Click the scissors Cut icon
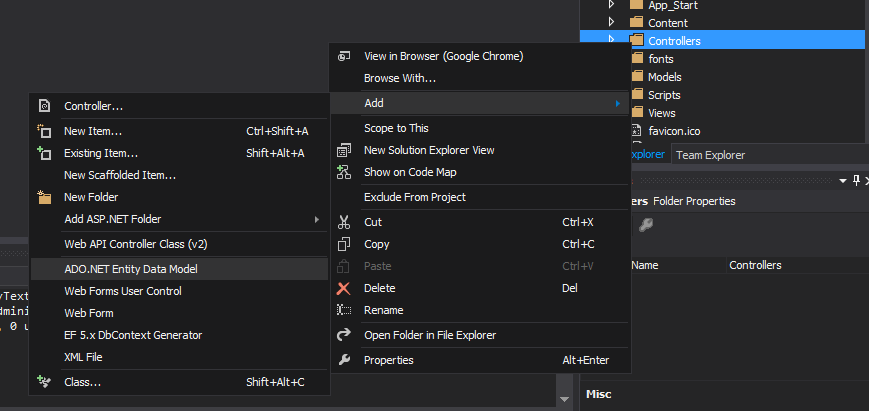Screen dimensions: 869x411 344,222
